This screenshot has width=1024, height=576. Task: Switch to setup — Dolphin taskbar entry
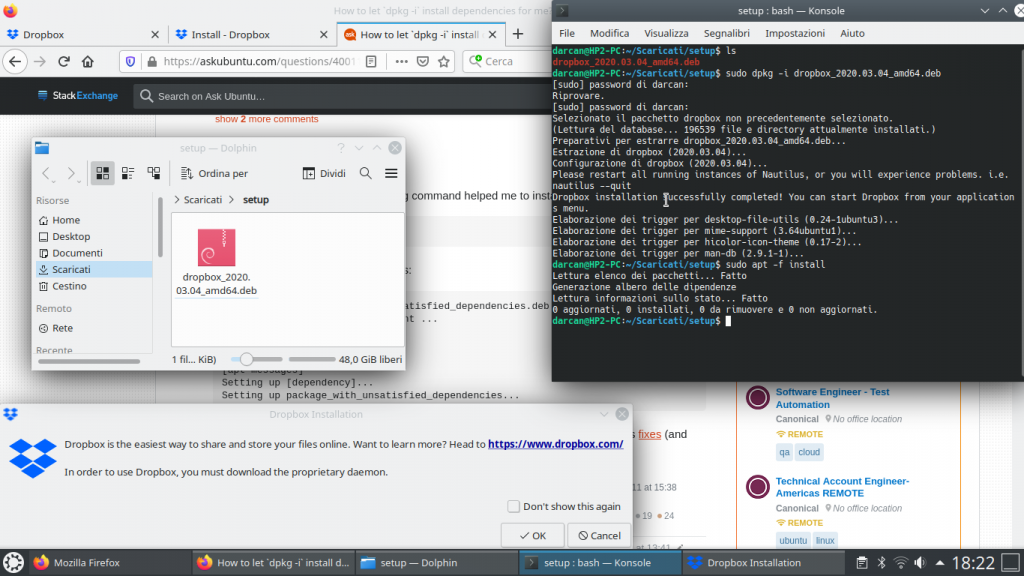point(437,562)
